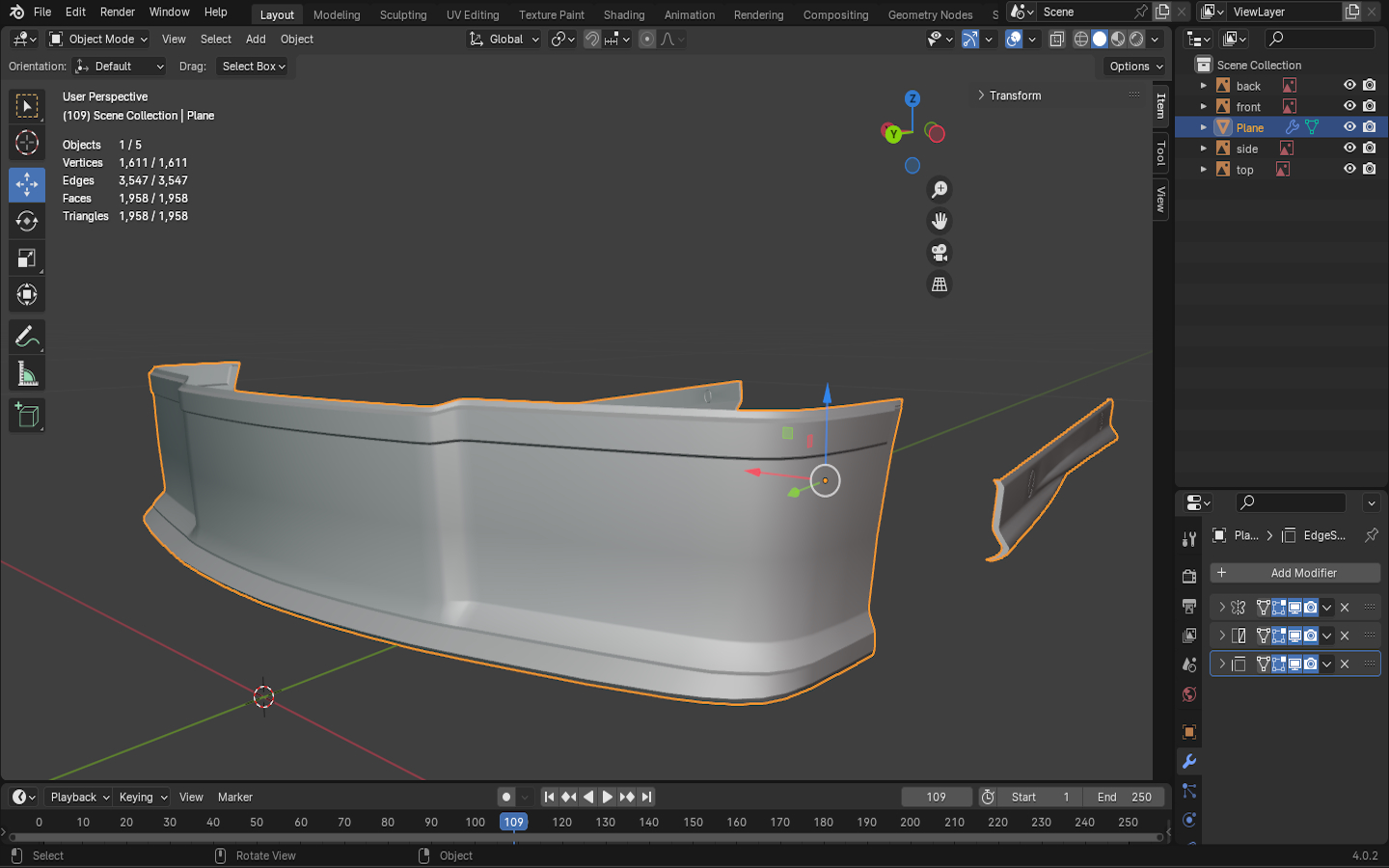The height and width of the screenshot is (868, 1389).
Task: Open the Global transform orientation dropdown
Action: point(504,40)
